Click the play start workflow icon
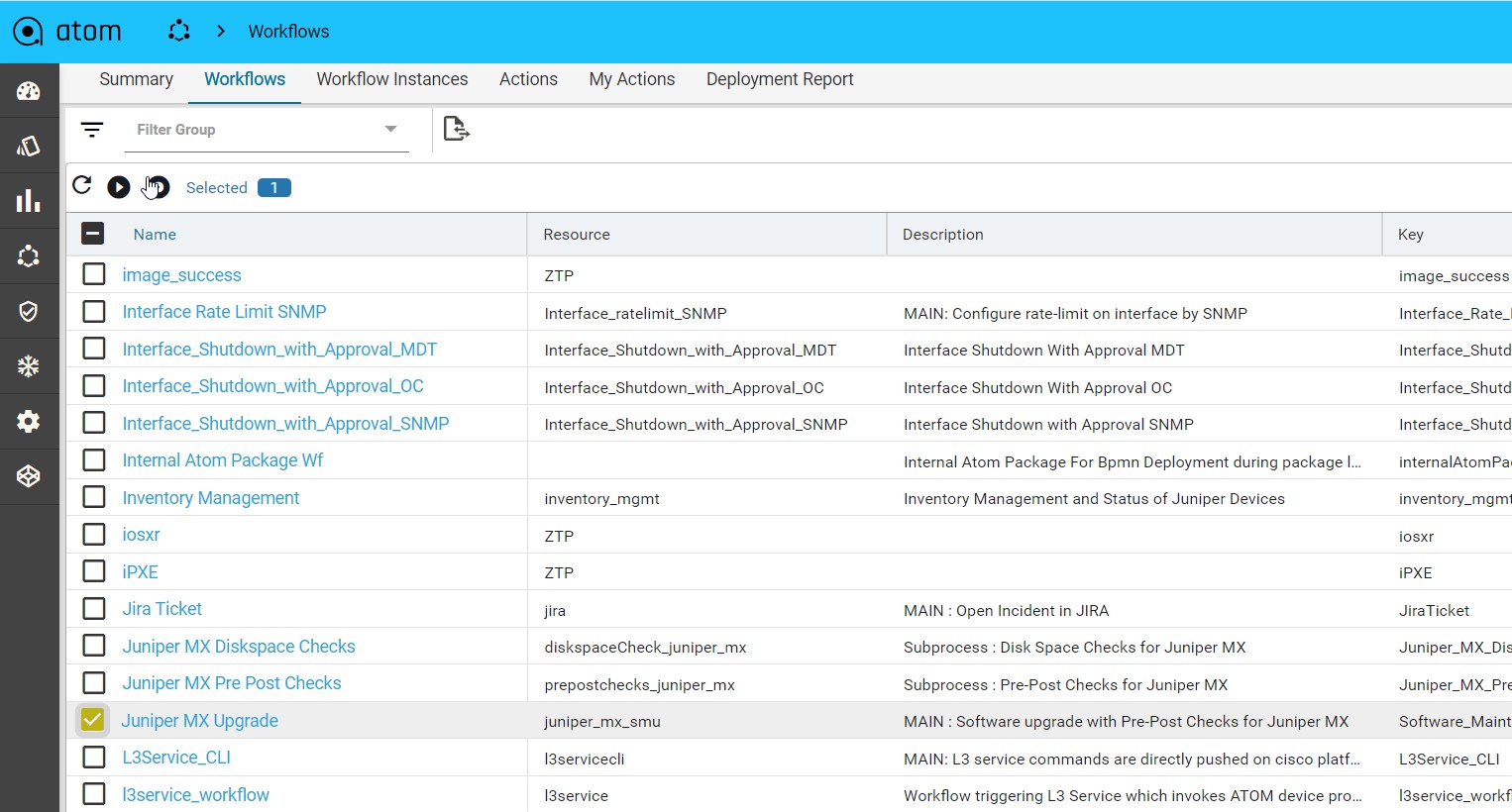 119,187
